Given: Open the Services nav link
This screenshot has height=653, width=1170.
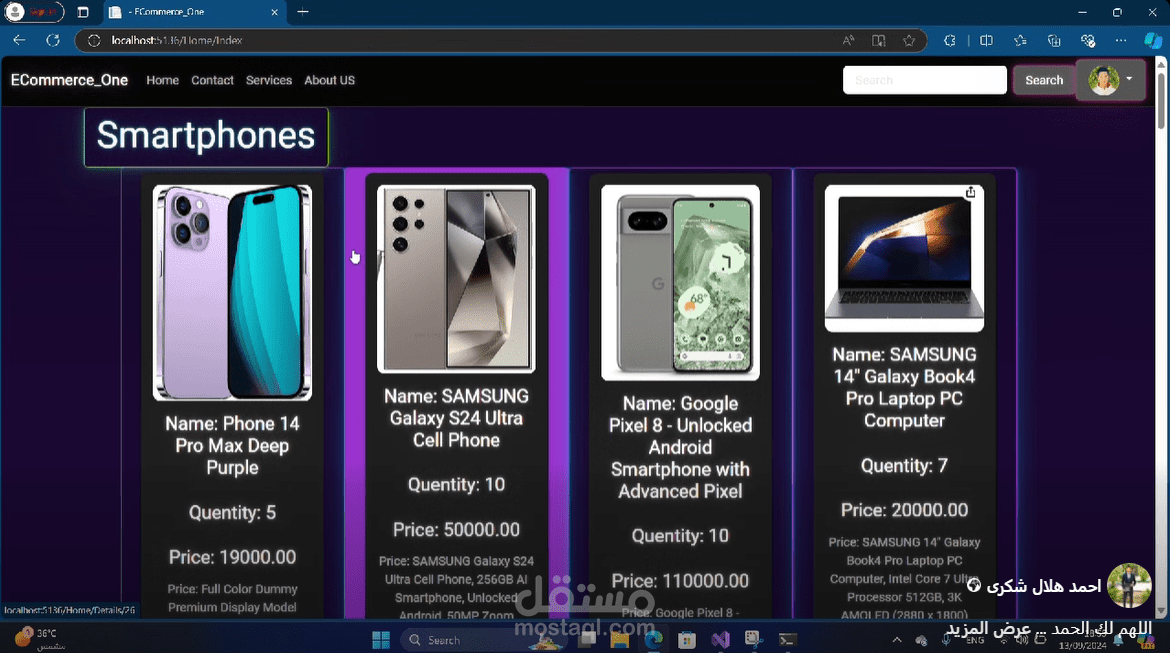Looking at the screenshot, I should [x=269, y=80].
